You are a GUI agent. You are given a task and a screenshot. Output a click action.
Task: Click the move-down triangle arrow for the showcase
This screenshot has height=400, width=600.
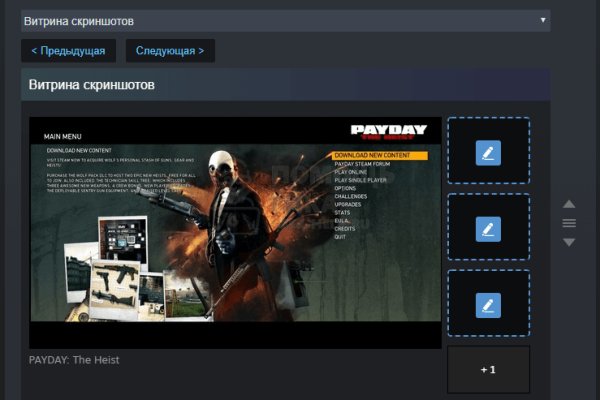point(569,242)
